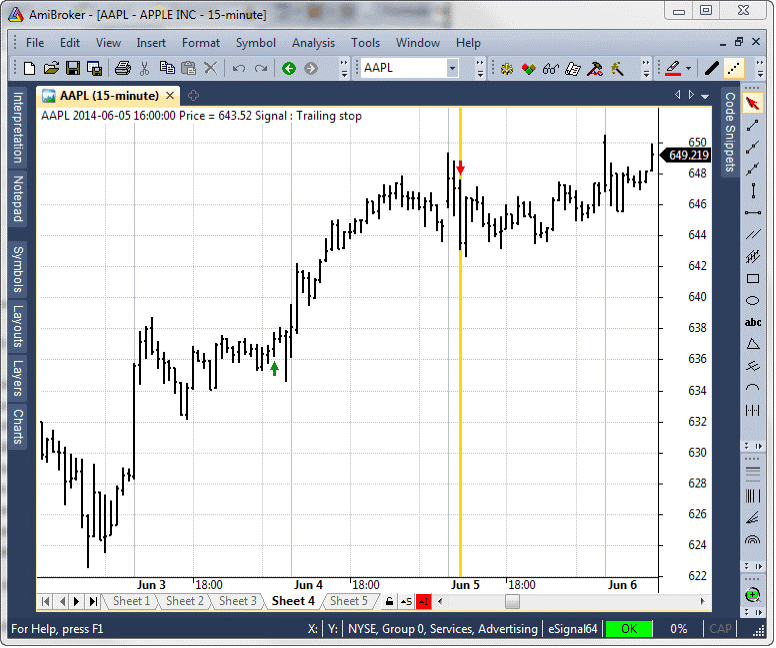Toggle the dotted line style
776x648 pixels.
point(733,68)
